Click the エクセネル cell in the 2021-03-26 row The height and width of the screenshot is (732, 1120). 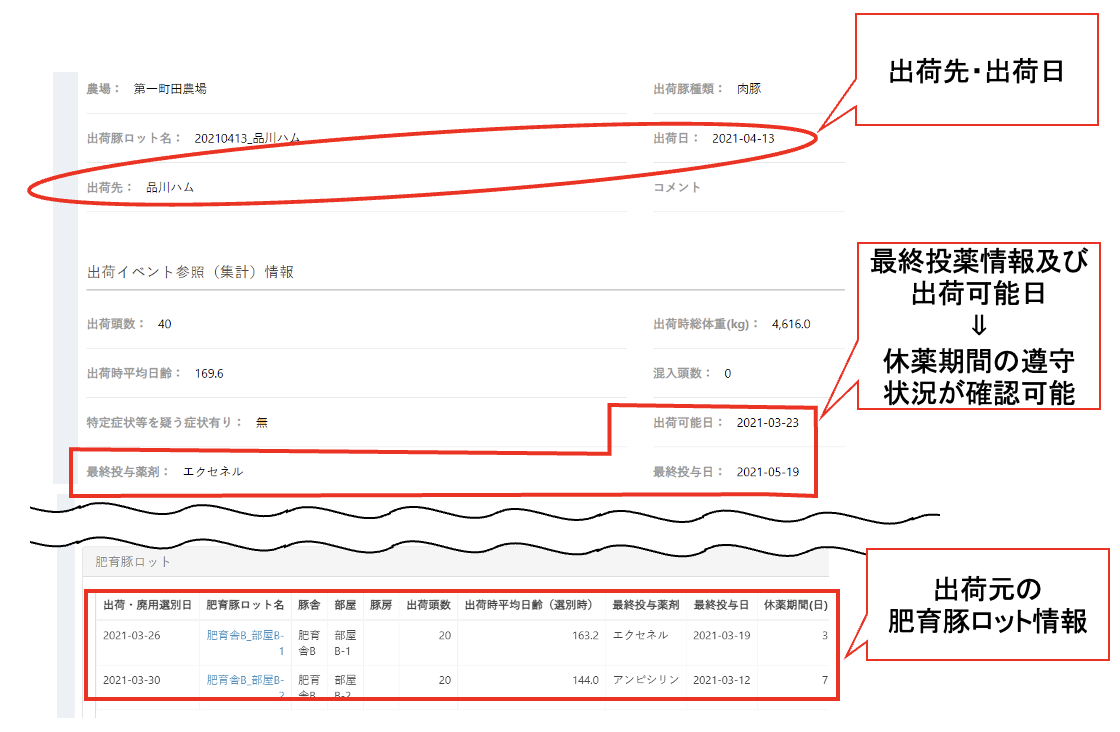tap(640, 635)
